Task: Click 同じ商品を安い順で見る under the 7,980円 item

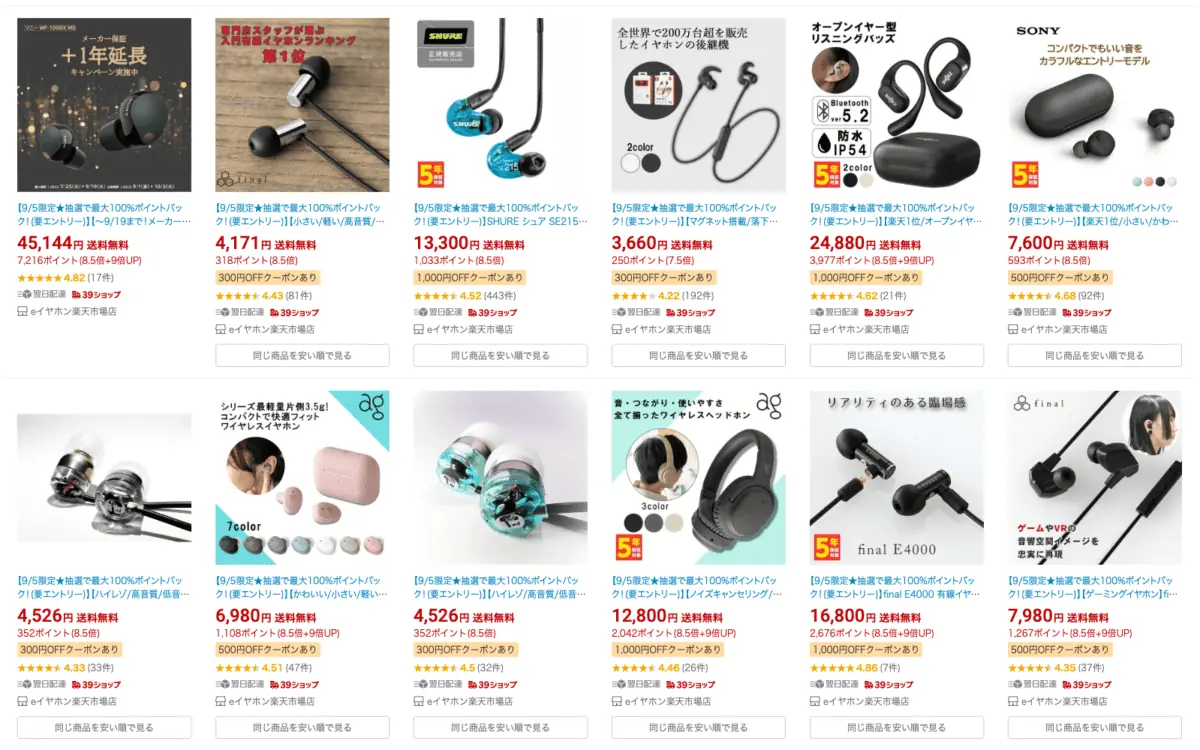Action: click(x=1095, y=727)
